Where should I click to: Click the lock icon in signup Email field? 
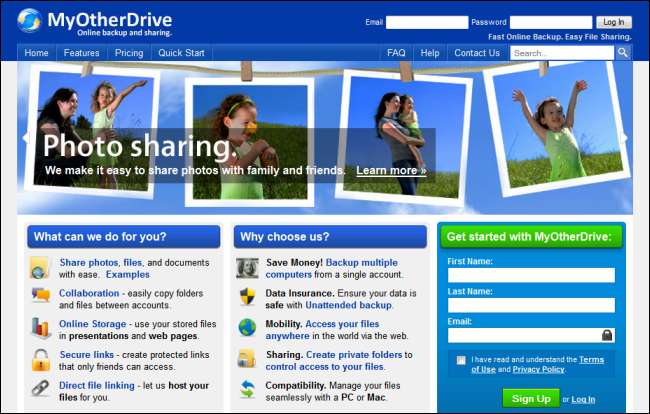tap(607, 335)
